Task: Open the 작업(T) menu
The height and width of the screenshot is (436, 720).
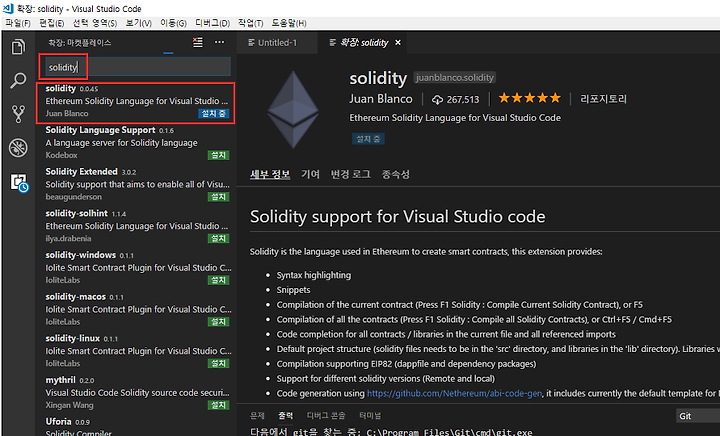Action: [251, 23]
